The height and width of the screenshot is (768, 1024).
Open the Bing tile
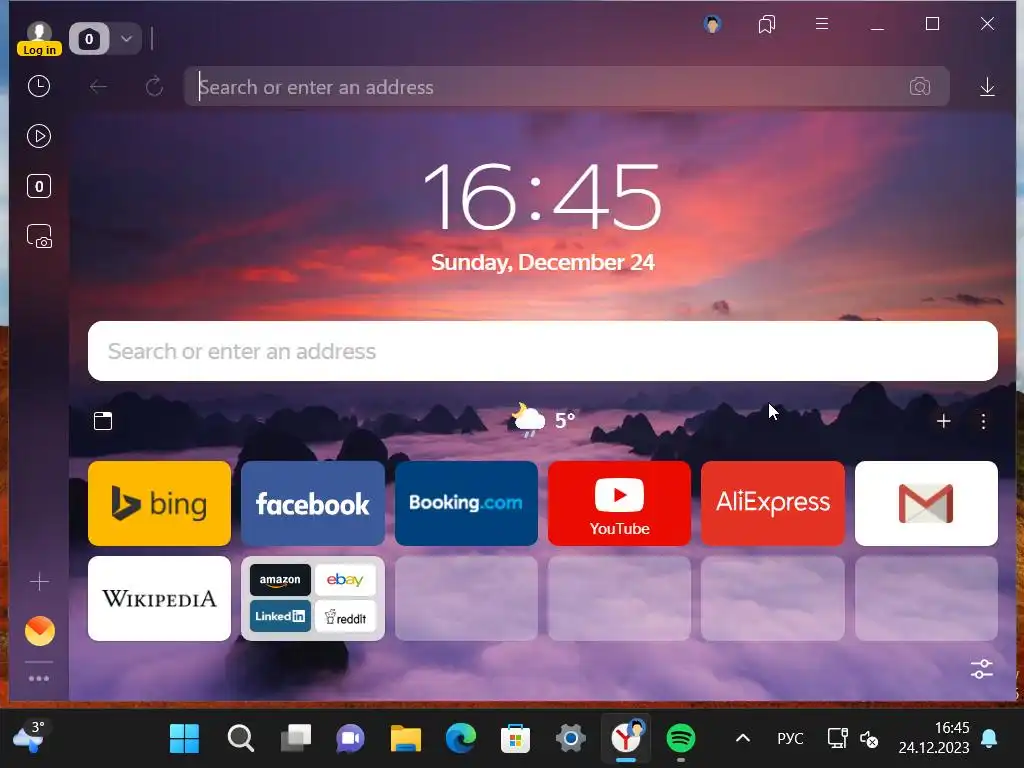click(159, 503)
